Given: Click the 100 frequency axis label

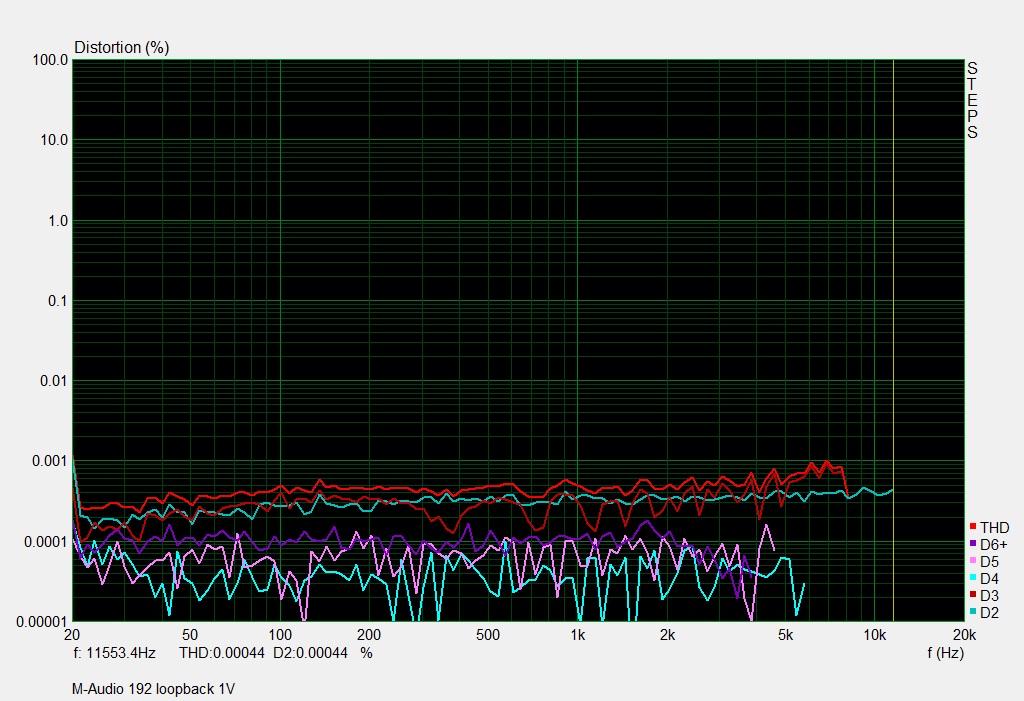Looking at the screenshot, I should coord(280,635).
